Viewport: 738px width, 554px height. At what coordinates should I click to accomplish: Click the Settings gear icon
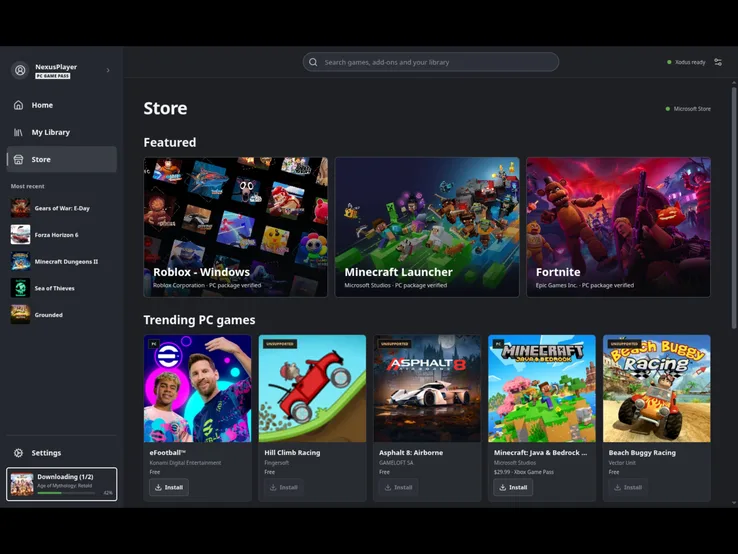(x=18, y=453)
